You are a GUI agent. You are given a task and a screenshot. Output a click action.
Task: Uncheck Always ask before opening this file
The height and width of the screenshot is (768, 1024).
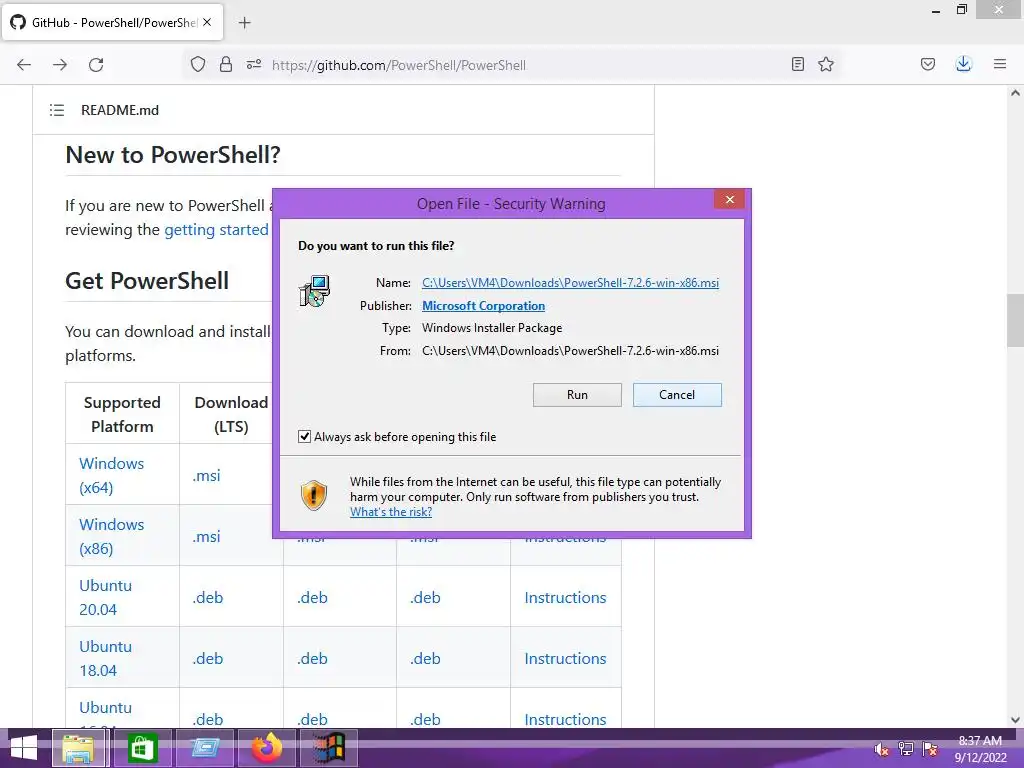pyautogui.click(x=304, y=436)
